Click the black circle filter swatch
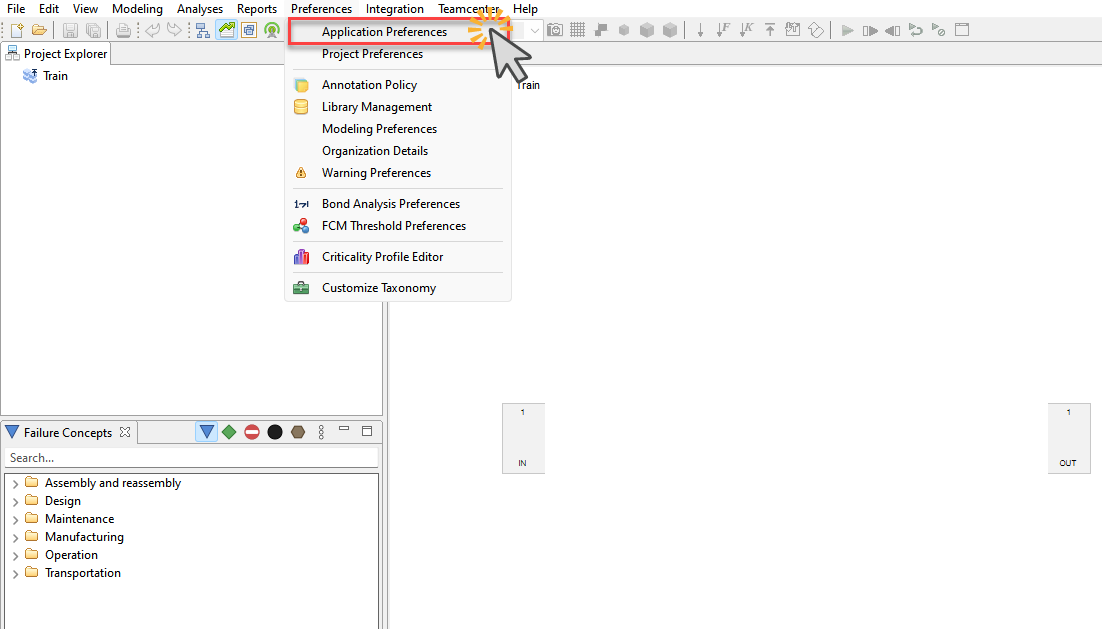 tap(274, 431)
